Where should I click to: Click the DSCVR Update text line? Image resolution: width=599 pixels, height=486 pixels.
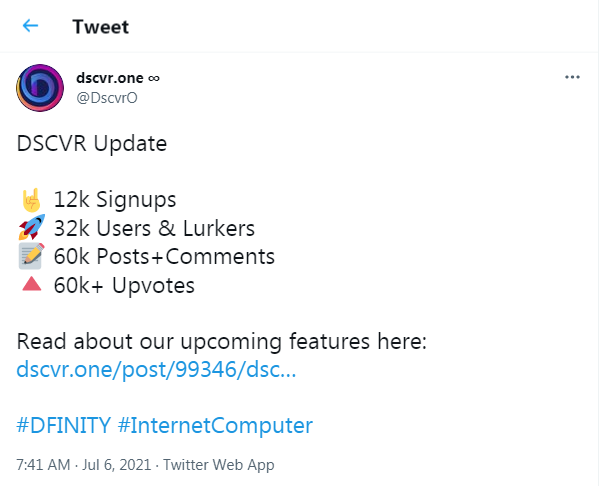click(x=92, y=144)
